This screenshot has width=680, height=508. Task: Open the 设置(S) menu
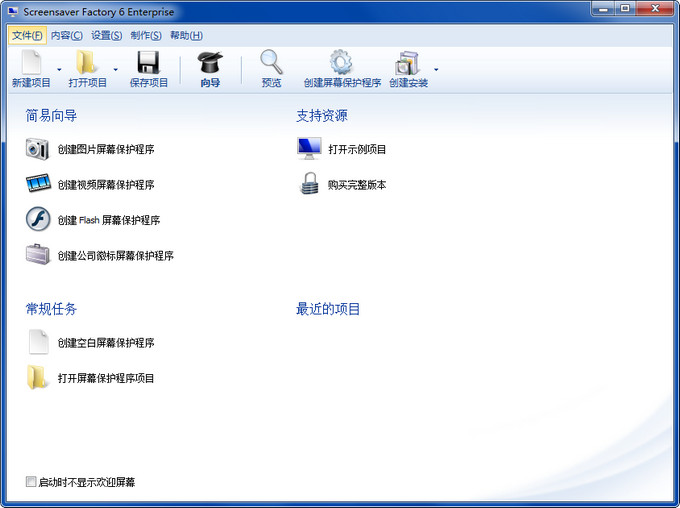click(x=107, y=36)
